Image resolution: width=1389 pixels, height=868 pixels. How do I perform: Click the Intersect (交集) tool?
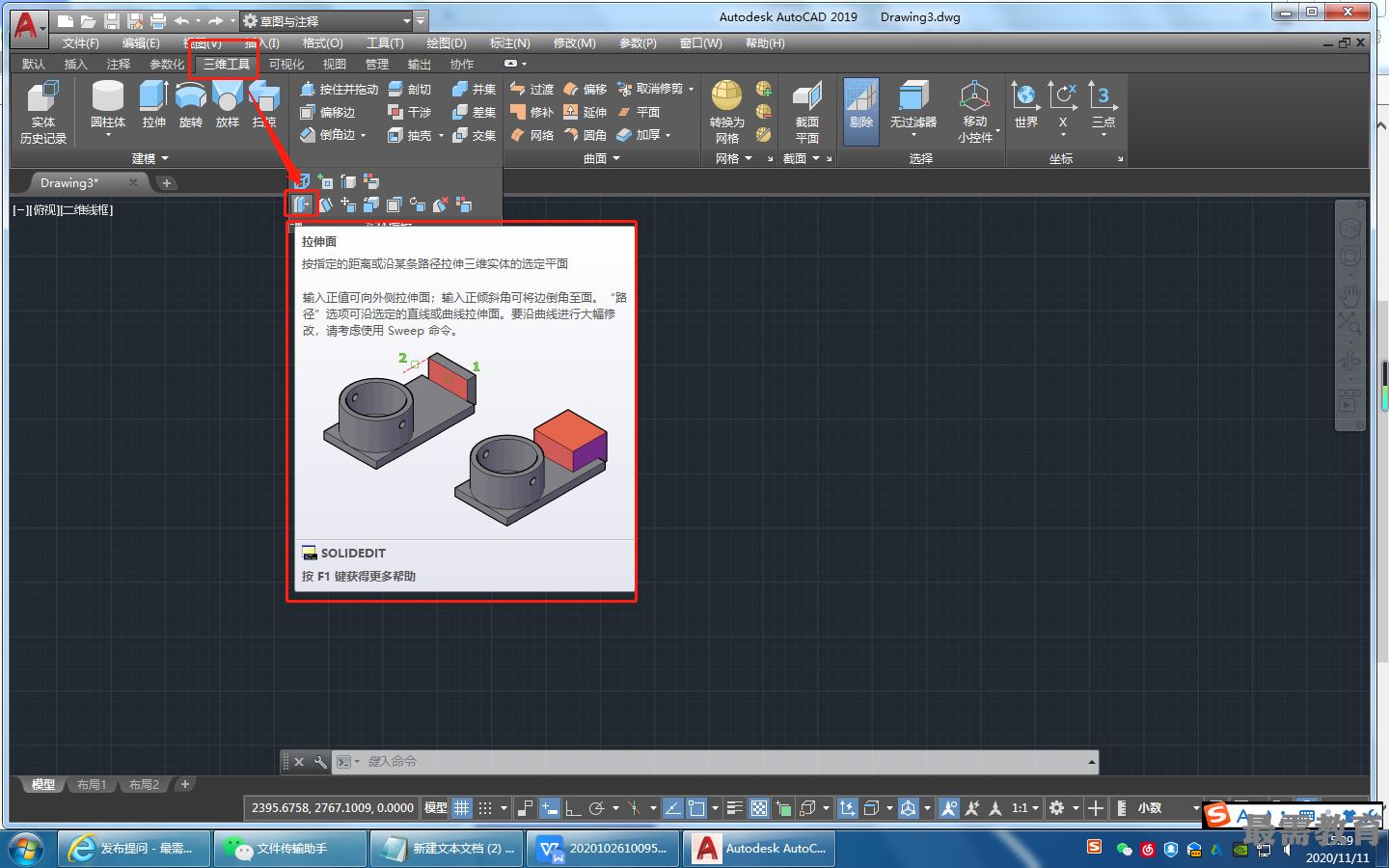point(475,135)
